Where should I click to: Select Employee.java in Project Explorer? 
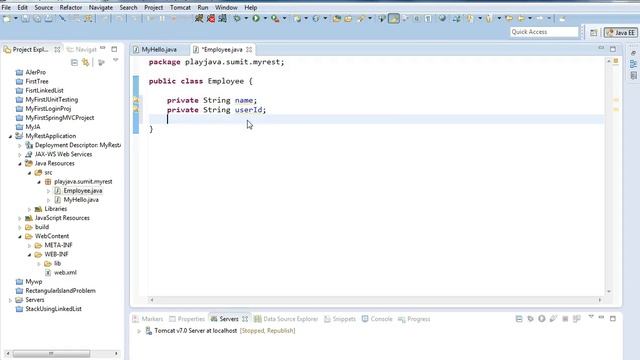78,191
